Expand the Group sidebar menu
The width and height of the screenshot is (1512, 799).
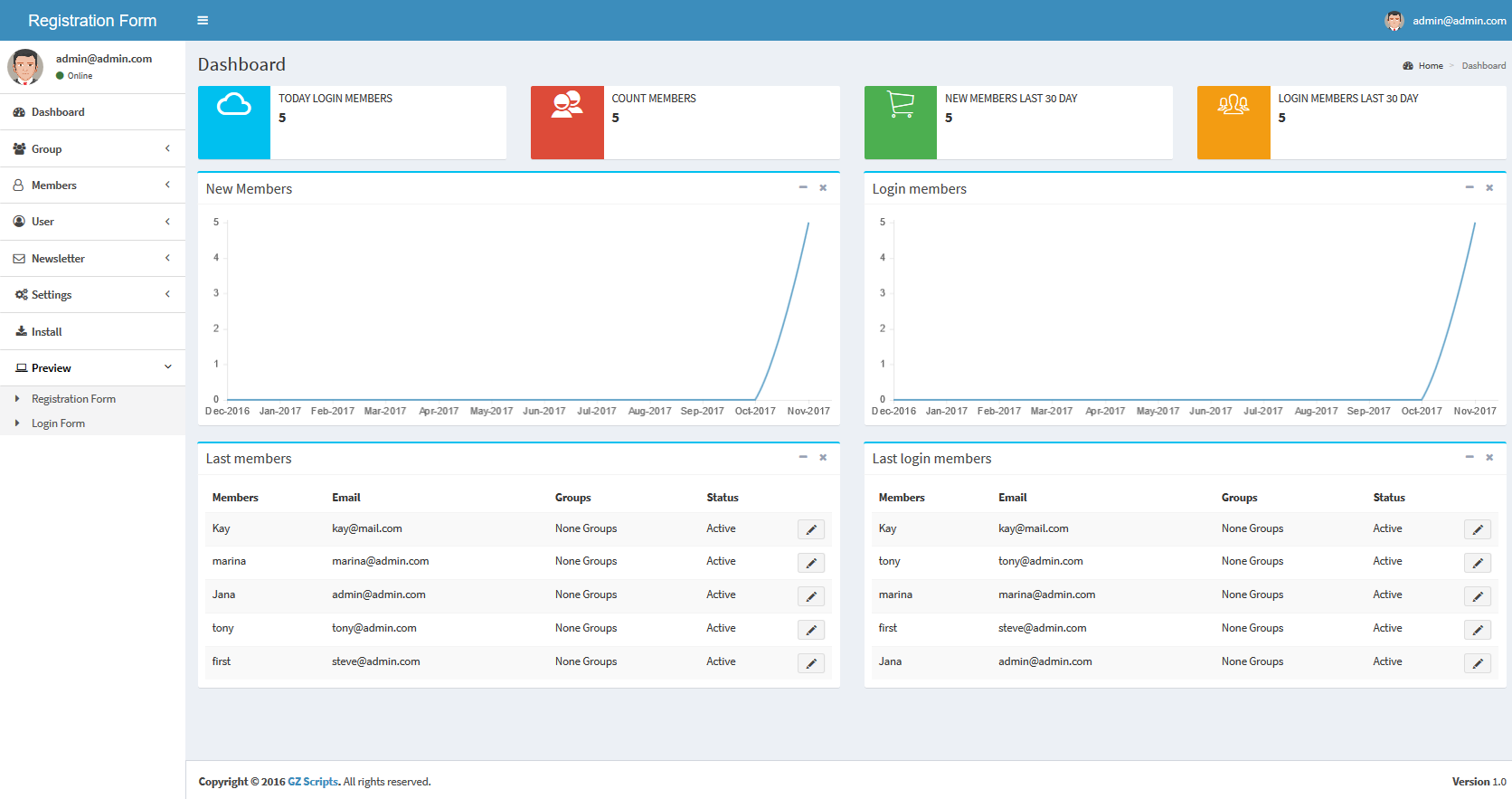point(92,148)
